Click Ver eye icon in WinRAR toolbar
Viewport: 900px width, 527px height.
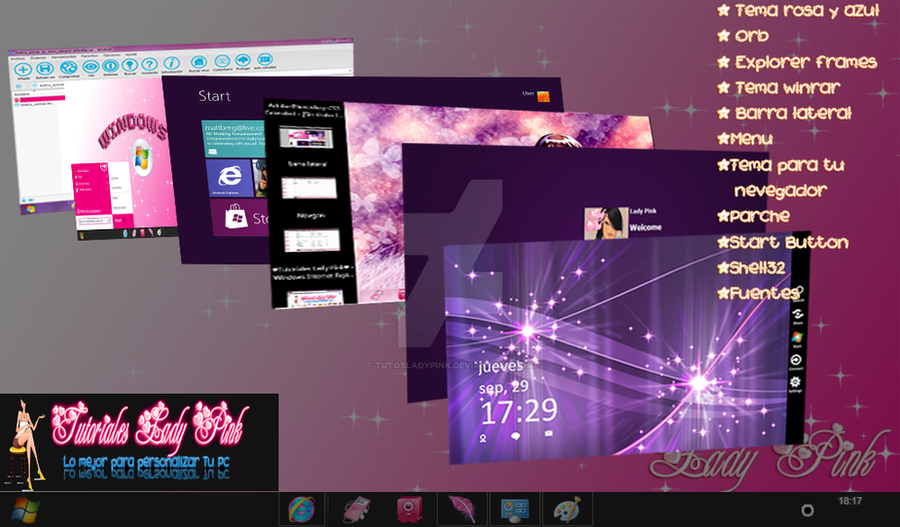(x=91, y=67)
